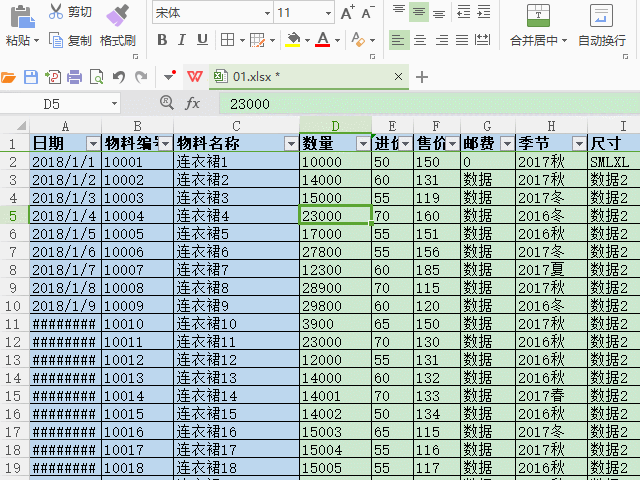This screenshot has width=640, height=480.
Task: Justify text alignment icon
Action: point(462,40)
